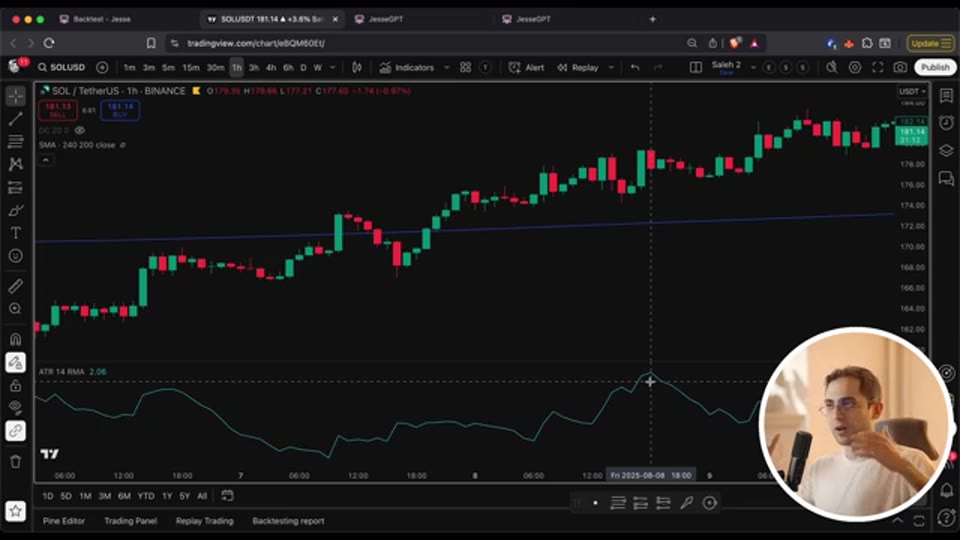
Task: Select the 1D date range
Action: [x=48, y=496]
